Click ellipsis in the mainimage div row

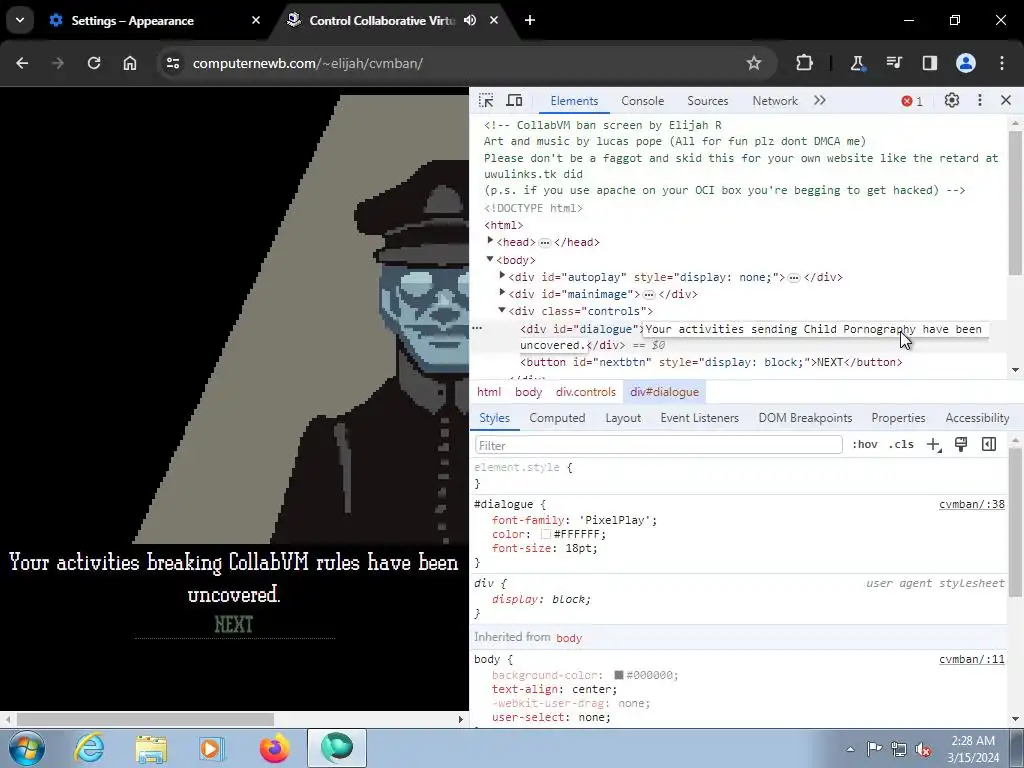point(649,295)
